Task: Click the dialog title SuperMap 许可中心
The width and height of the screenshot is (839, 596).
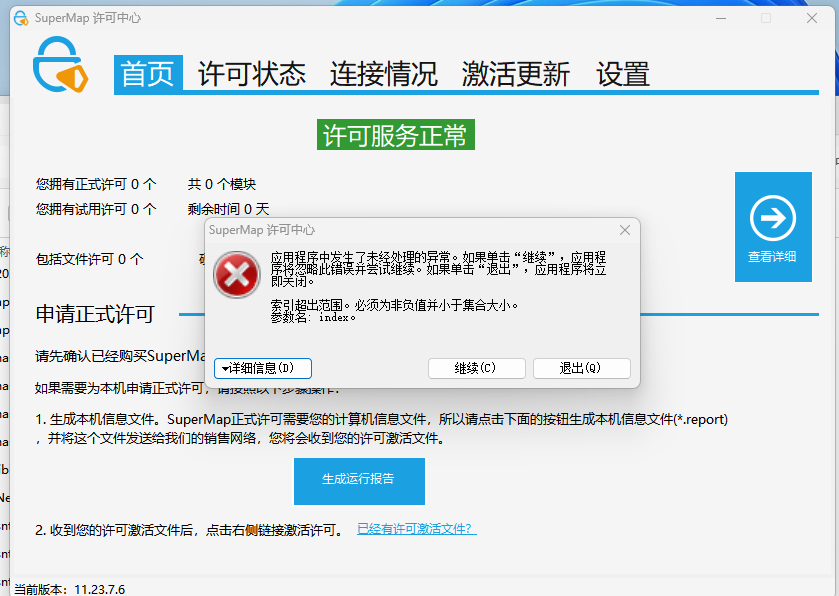Action: [x=262, y=230]
